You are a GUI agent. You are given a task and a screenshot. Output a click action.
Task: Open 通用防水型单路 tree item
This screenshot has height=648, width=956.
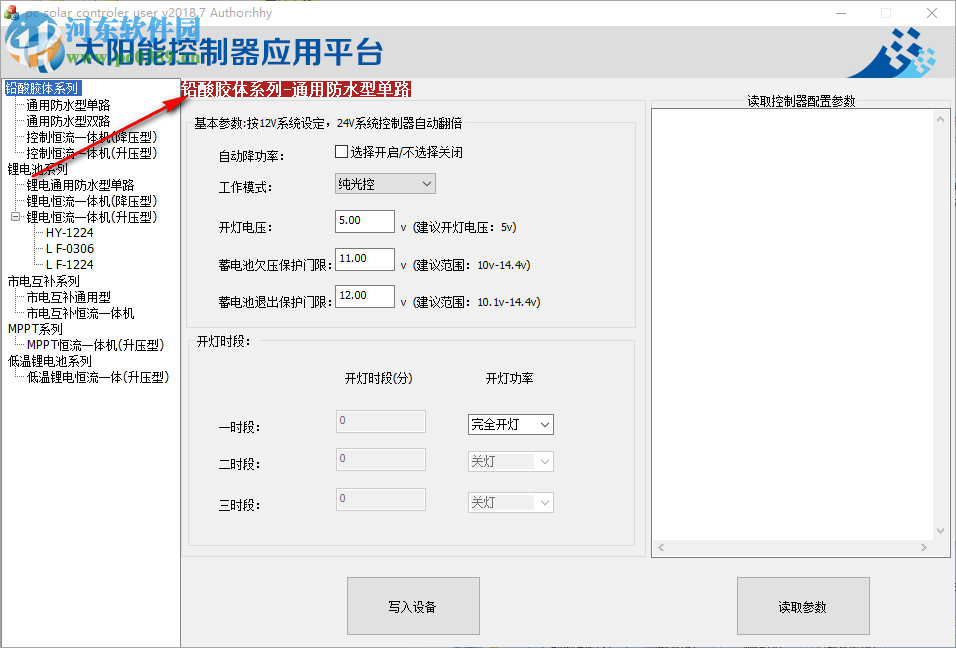[68, 105]
